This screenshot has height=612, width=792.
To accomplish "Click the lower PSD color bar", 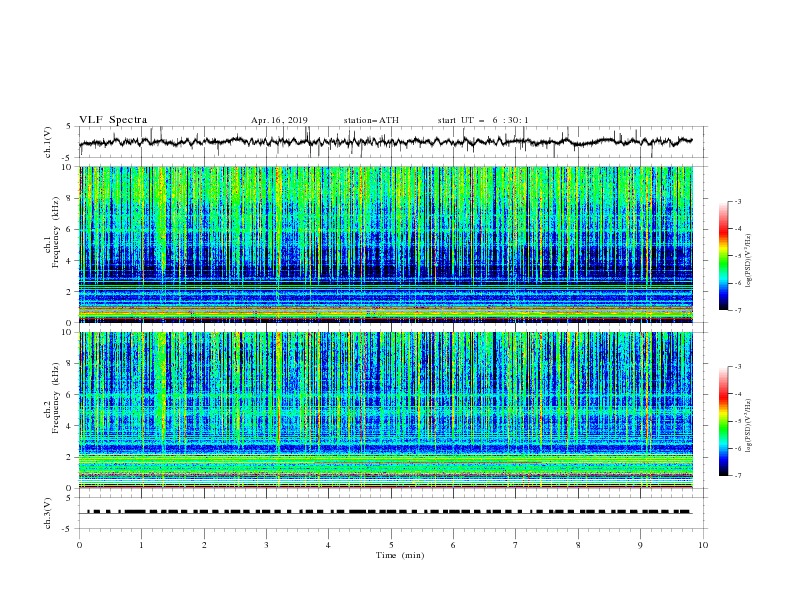I will [x=724, y=421].
